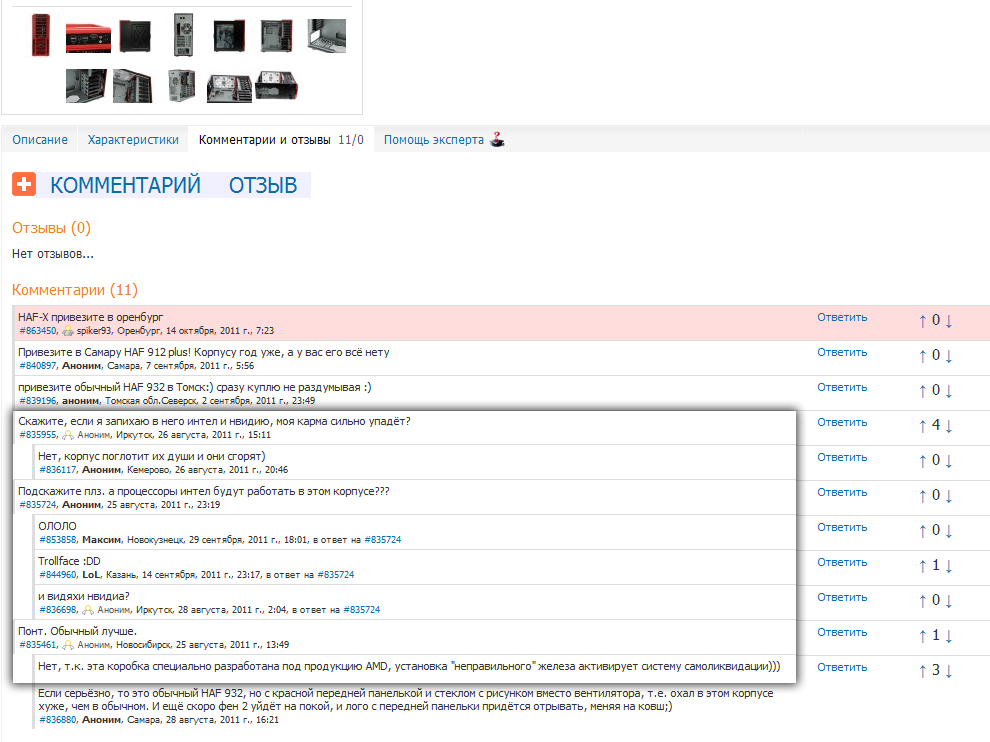Follow the #835724 reply link in Максим's comment
This screenshot has width=990, height=742.
(x=382, y=540)
